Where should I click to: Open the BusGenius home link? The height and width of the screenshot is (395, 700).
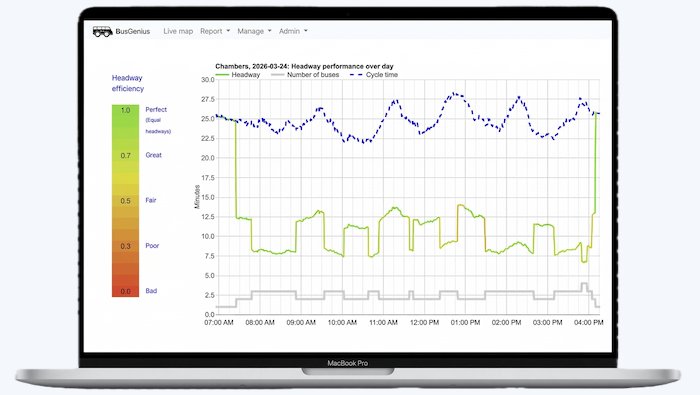(133, 31)
